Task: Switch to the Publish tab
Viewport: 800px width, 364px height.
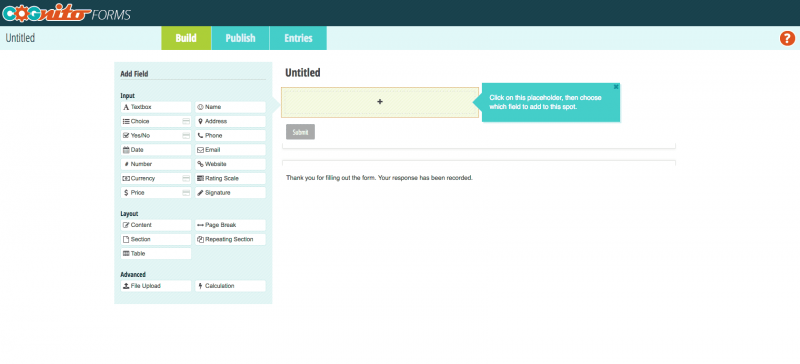Action: pyautogui.click(x=240, y=38)
